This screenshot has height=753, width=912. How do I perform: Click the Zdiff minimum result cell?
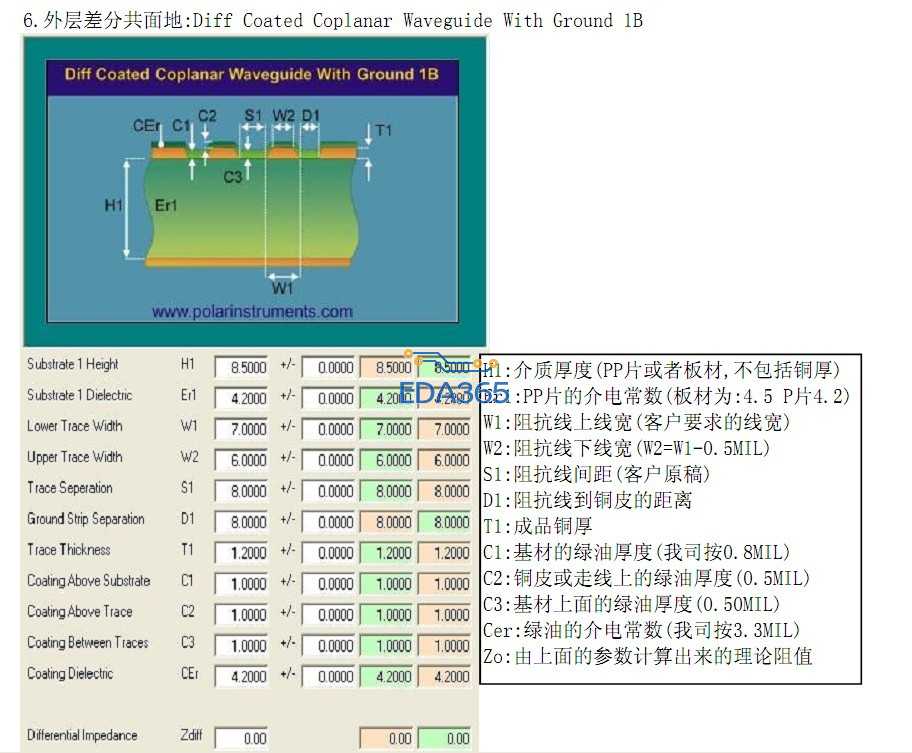click(386, 738)
